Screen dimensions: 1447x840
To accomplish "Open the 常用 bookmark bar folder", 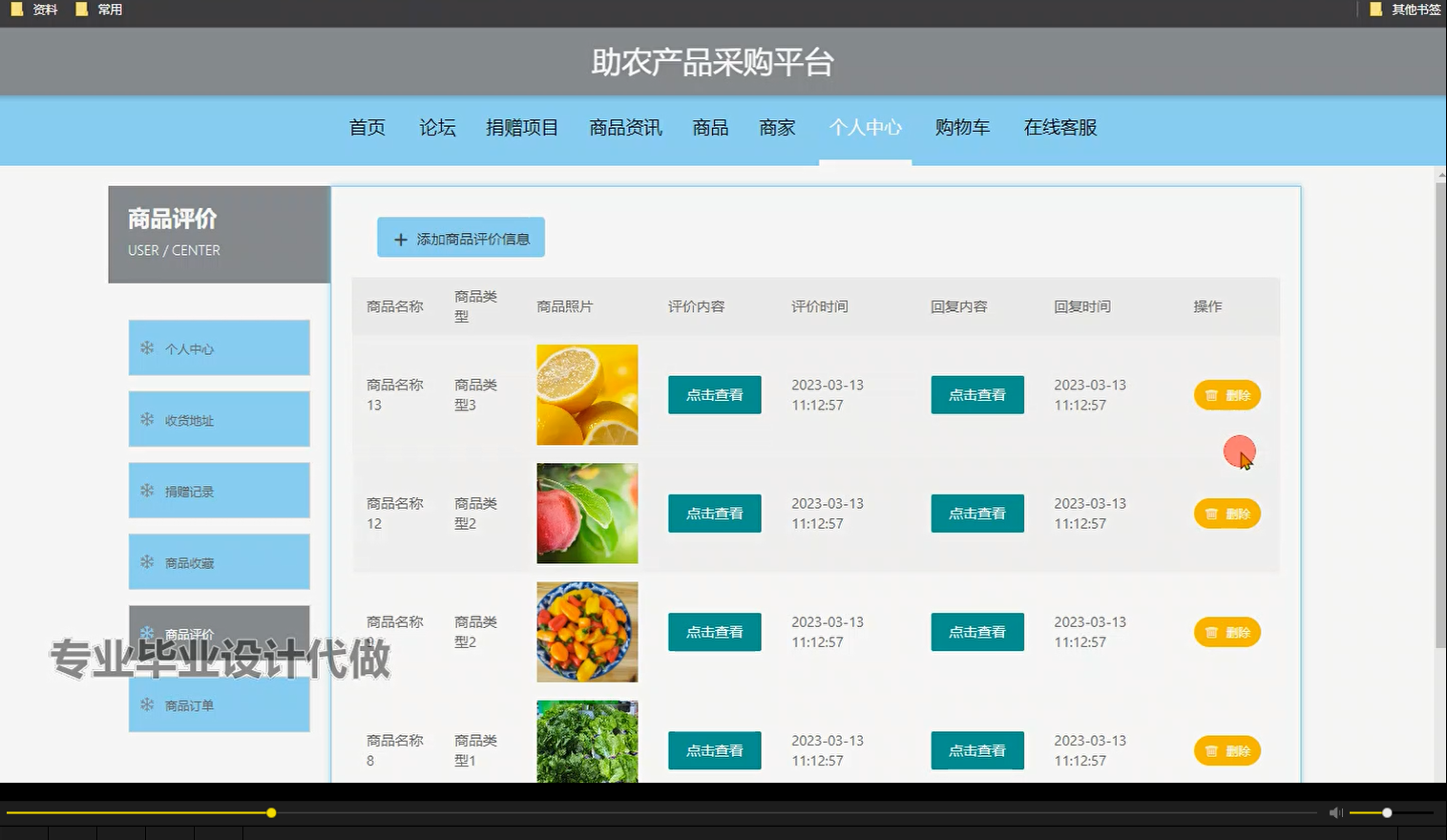I will (x=81, y=9).
